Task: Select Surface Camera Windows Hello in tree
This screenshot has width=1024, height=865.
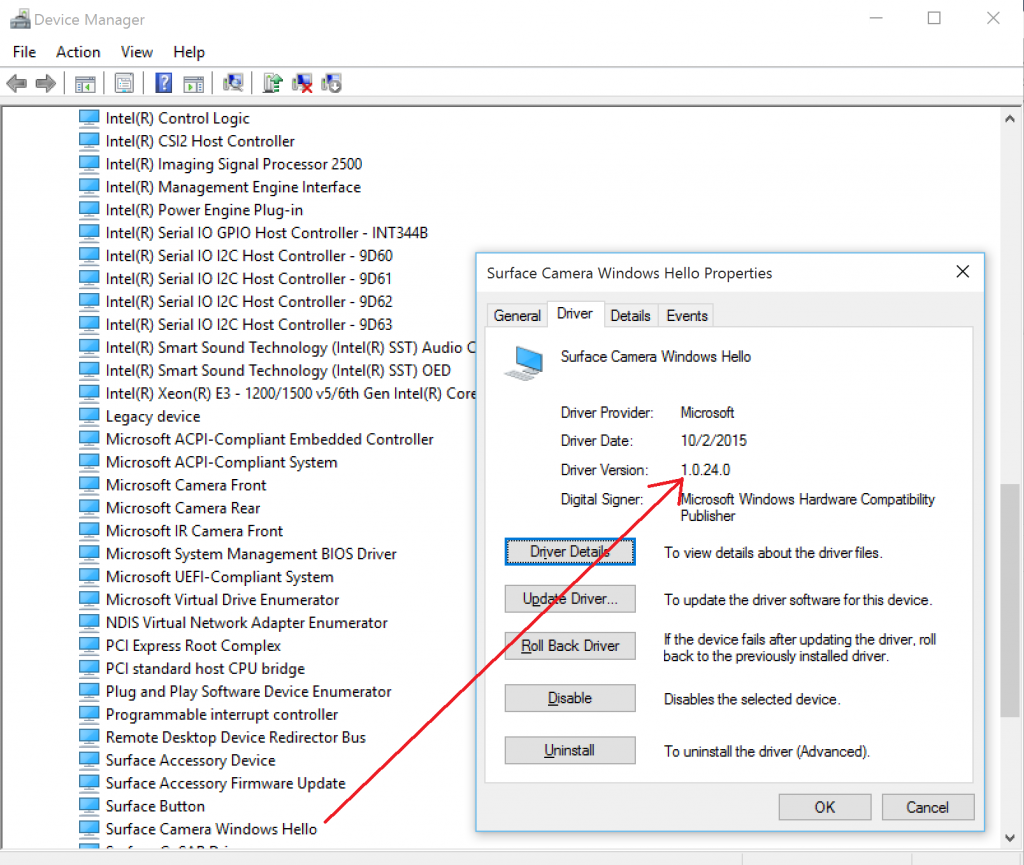Action: coord(210,829)
